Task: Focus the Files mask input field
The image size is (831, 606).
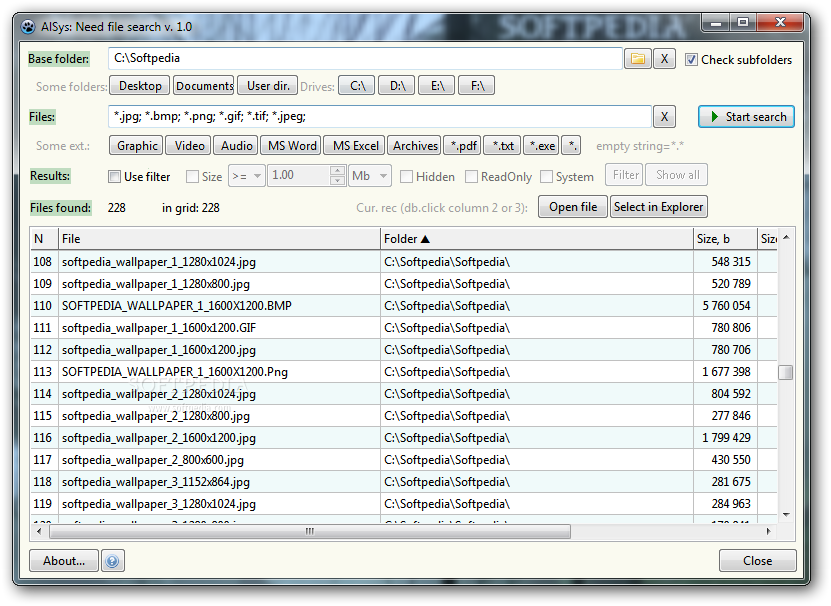Action: pyautogui.click(x=380, y=117)
